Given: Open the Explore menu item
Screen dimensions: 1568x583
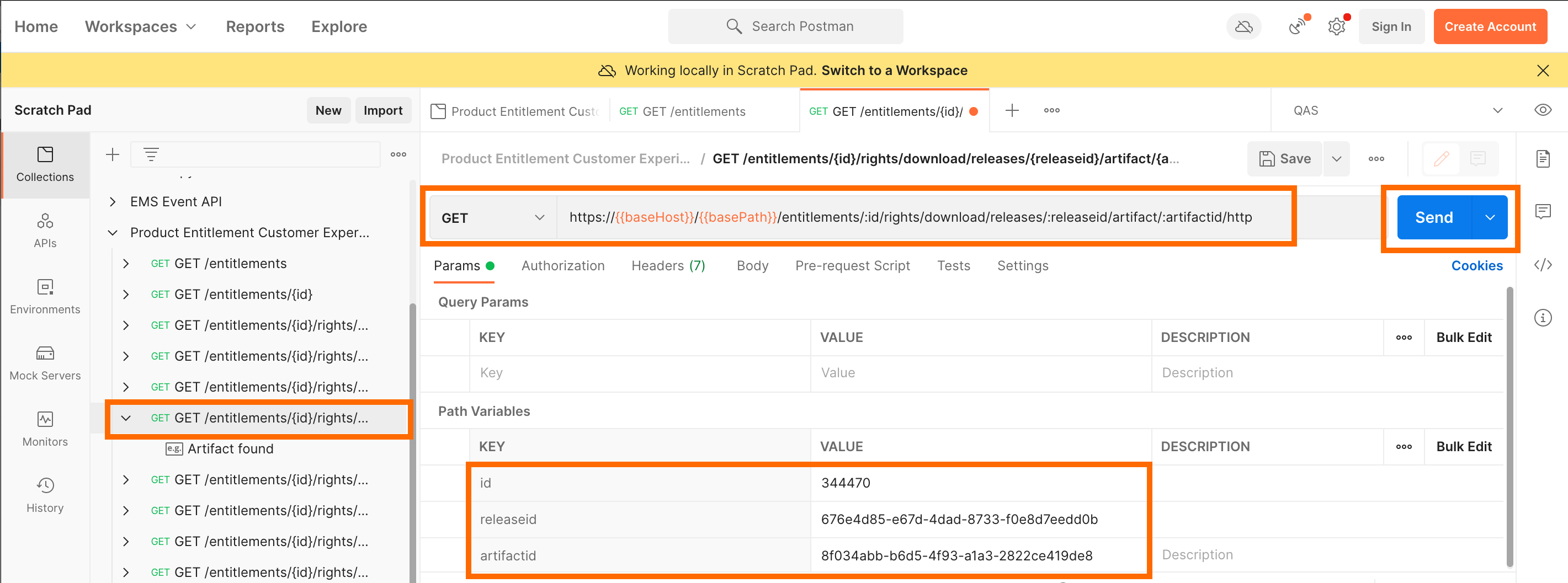Looking at the screenshot, I should 339,27.
